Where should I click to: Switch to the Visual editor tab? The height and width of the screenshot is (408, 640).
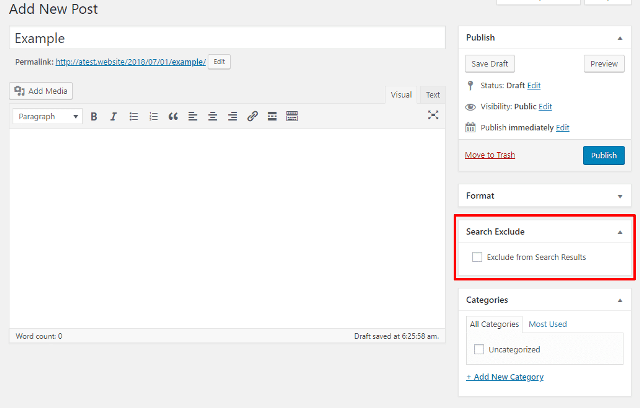(401, 95)
